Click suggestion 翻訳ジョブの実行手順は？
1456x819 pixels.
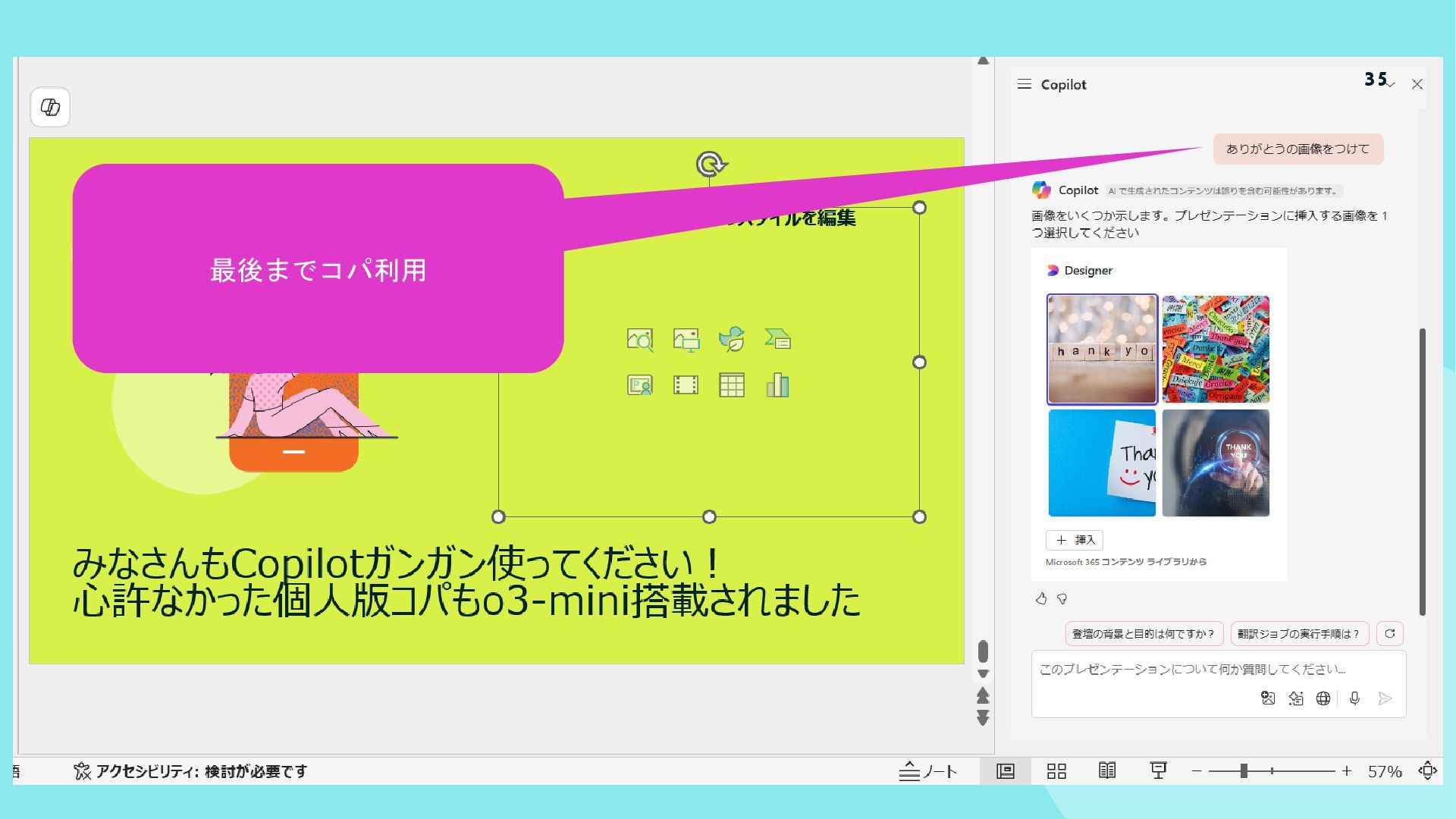coord(1299,634)
